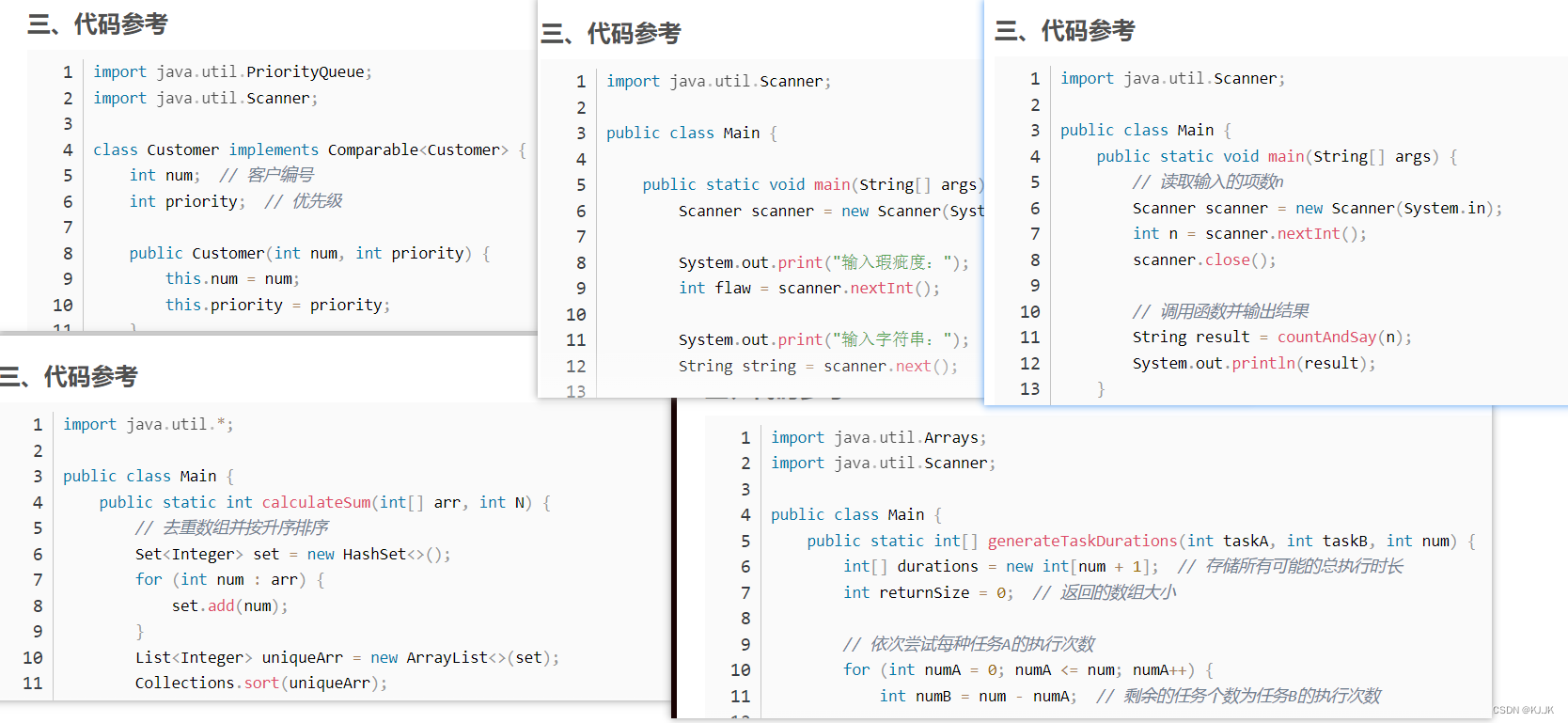The height and width of the screenshot is (723, 1568).
Task: Click the comment '// 优先级'
Action: pyautogui.click(x=303, y=202)
